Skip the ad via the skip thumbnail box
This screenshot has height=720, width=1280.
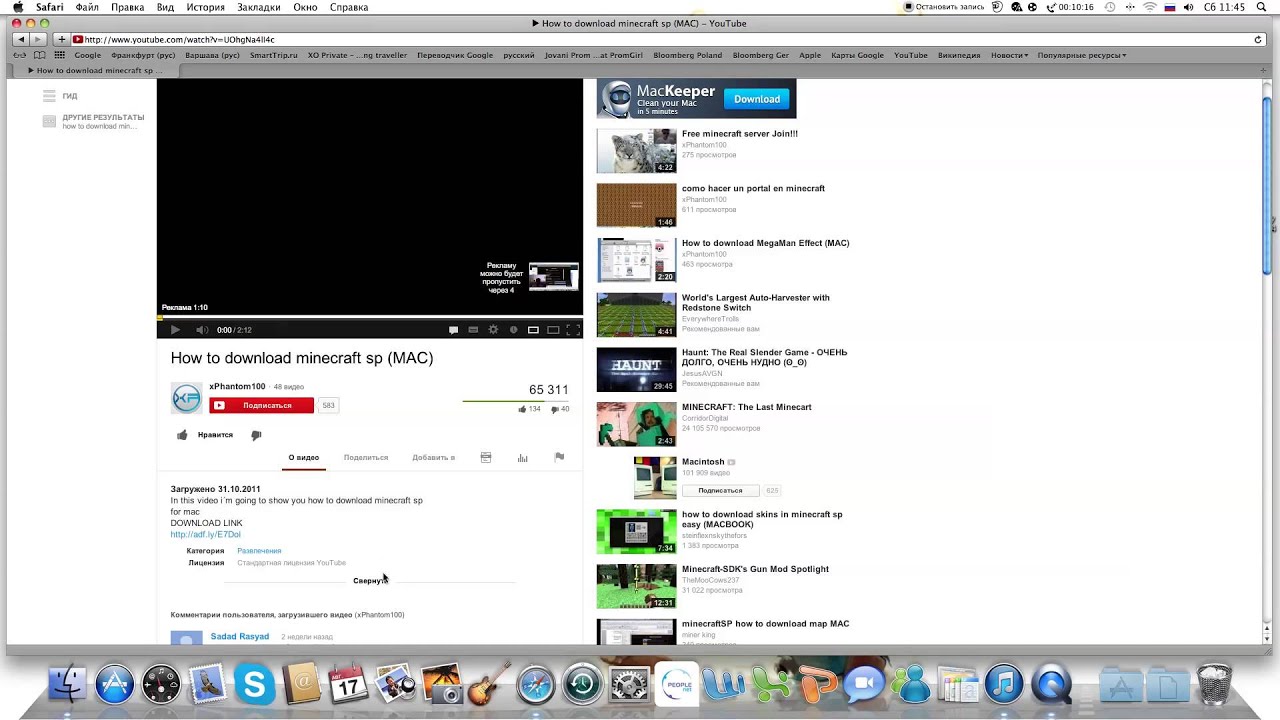554,276
